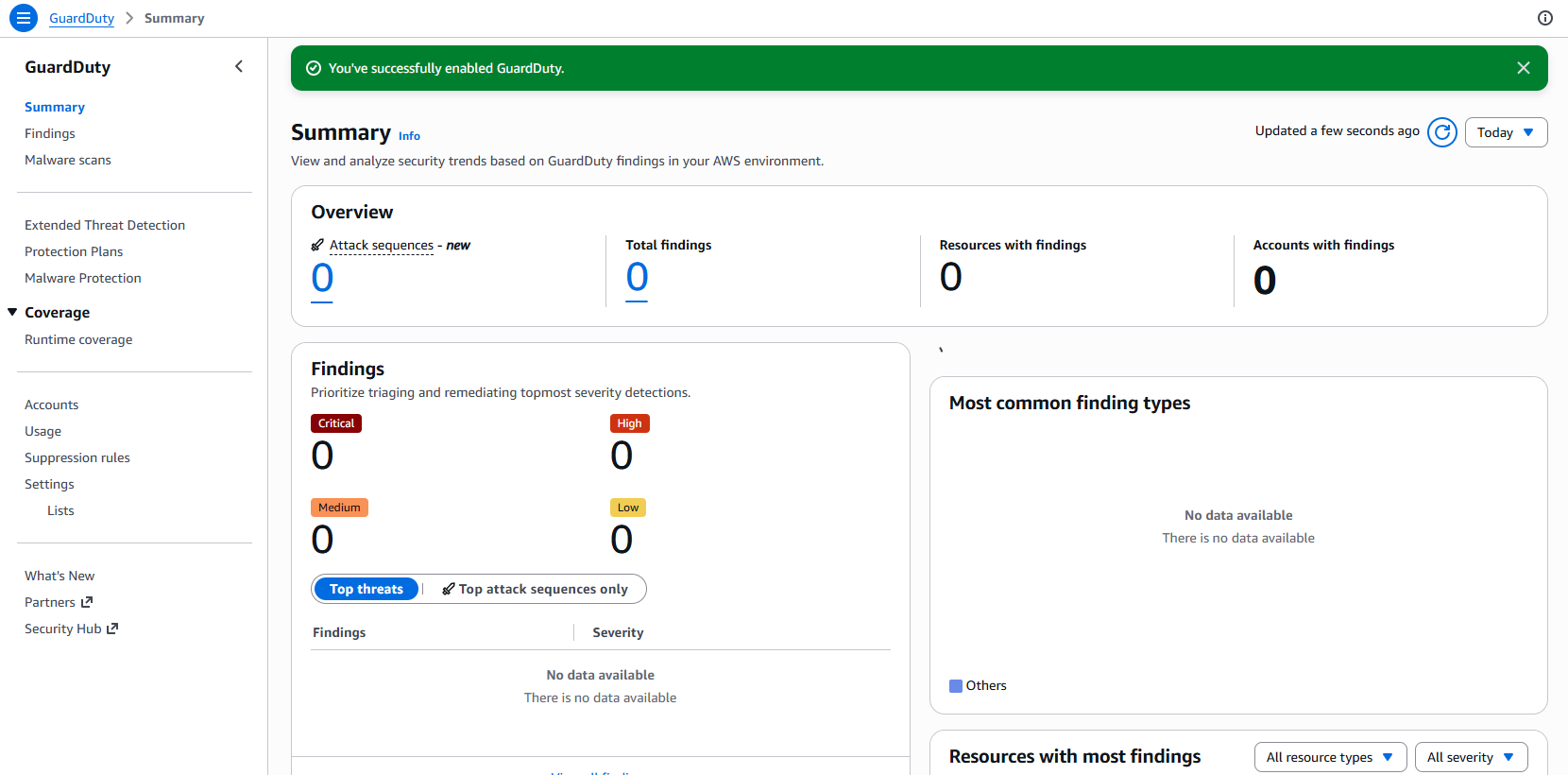1568x775 pixels.
Task: Click the success checkmark icon in banner
Action: (x=314, y=68)
